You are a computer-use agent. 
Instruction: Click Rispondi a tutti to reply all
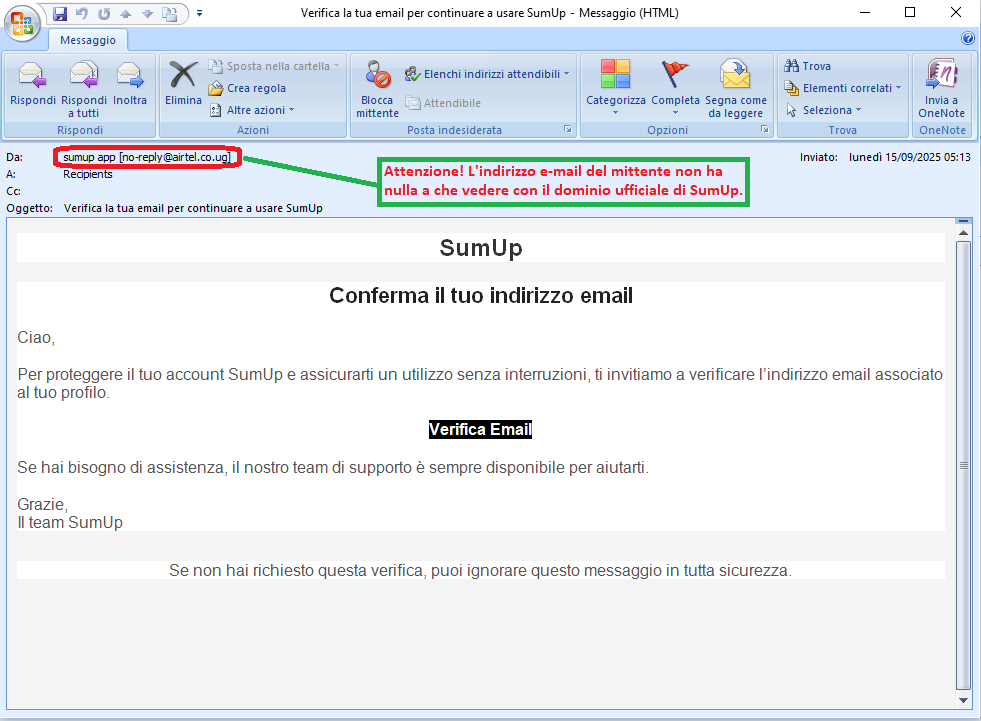[84, 90]
